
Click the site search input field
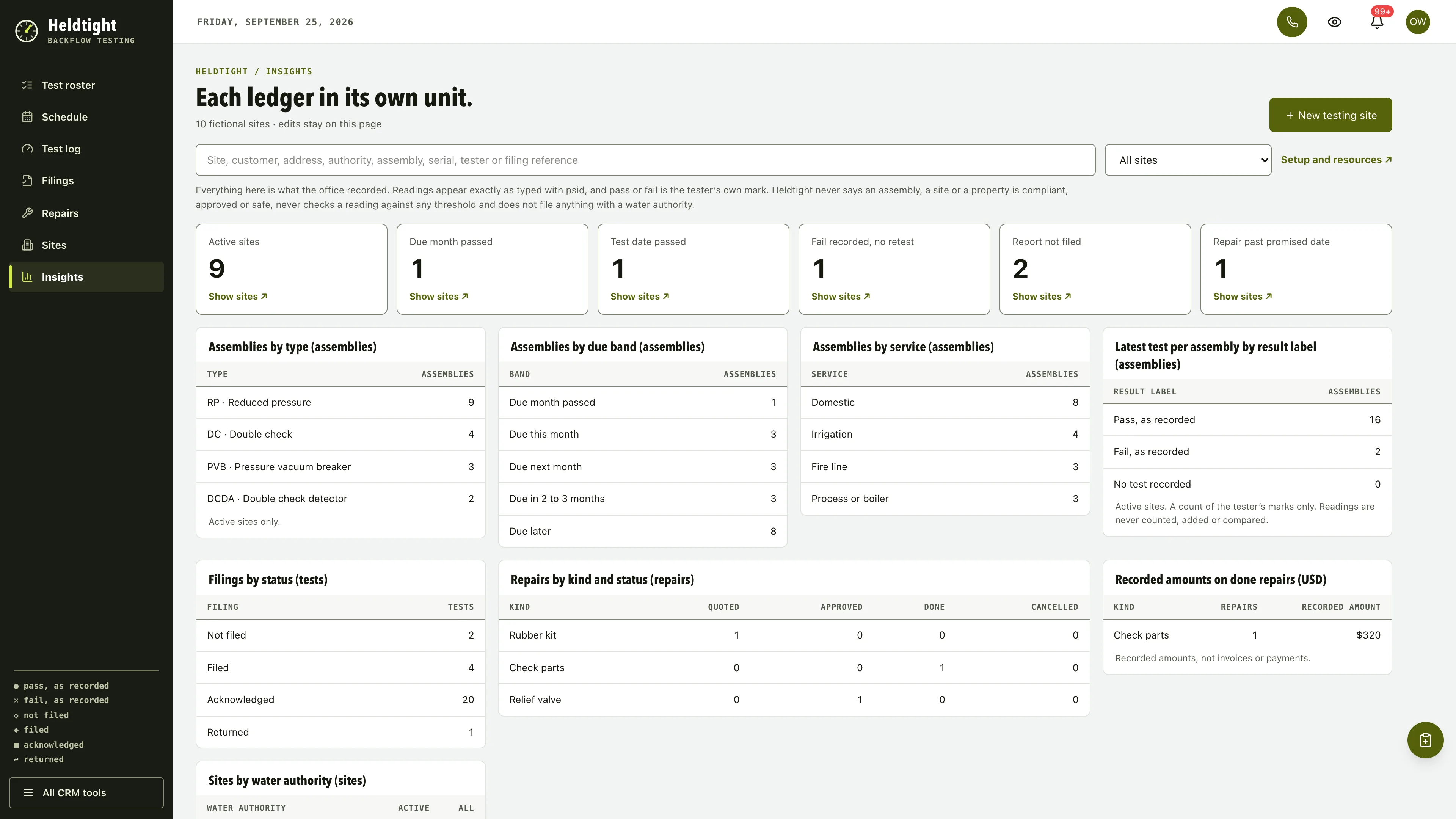tap(645, 160)
